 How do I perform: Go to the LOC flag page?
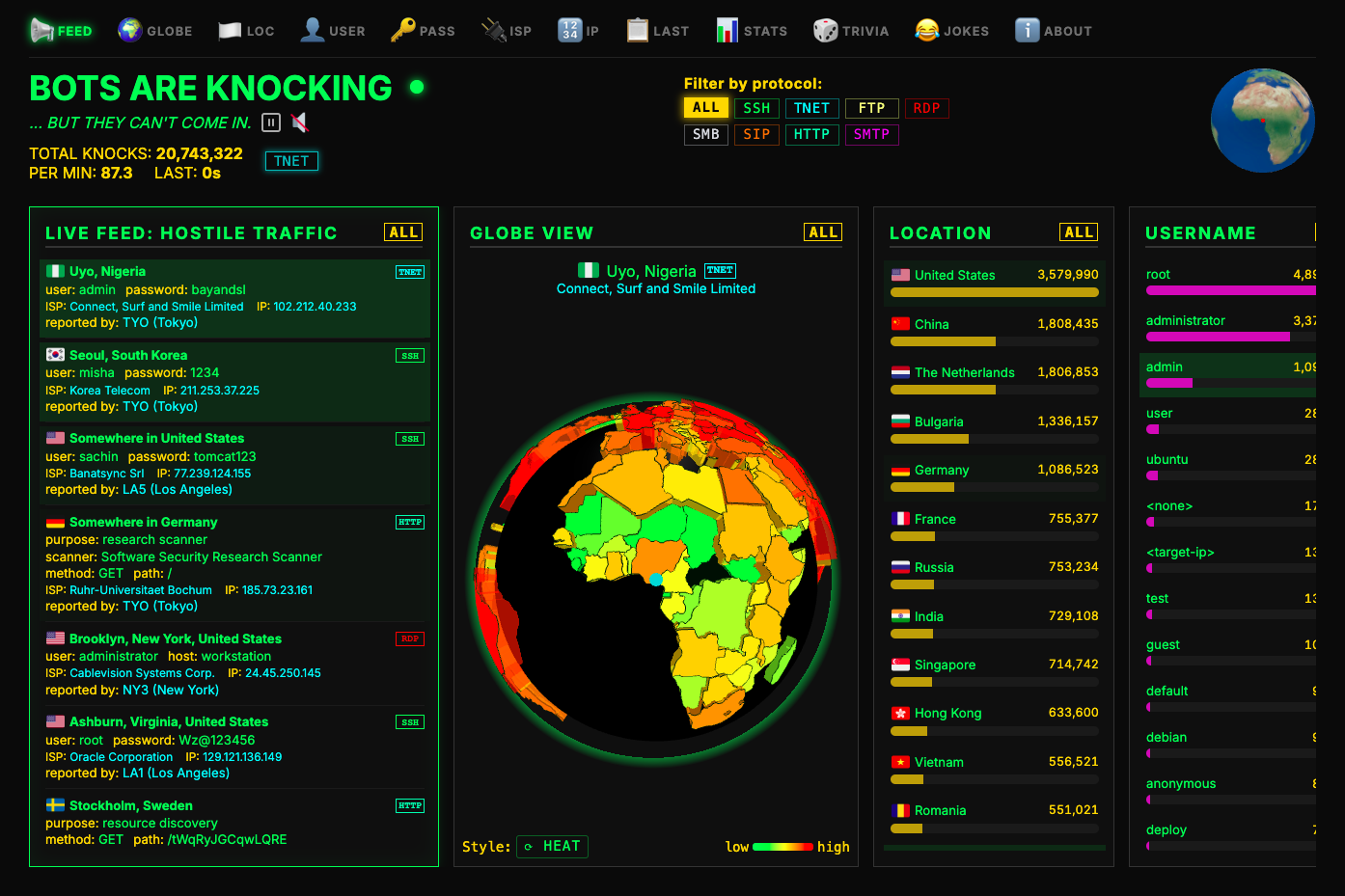coord(246,31)
